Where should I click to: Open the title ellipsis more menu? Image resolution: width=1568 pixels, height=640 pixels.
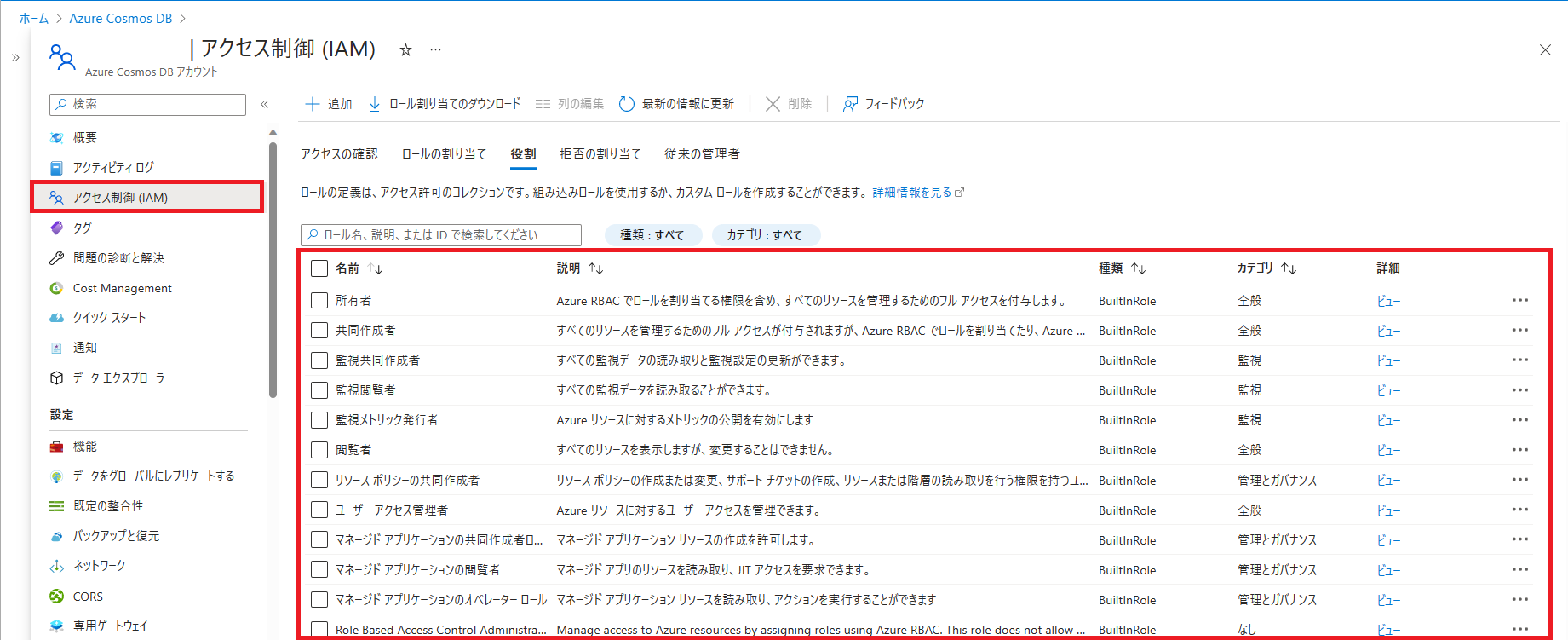435,50
